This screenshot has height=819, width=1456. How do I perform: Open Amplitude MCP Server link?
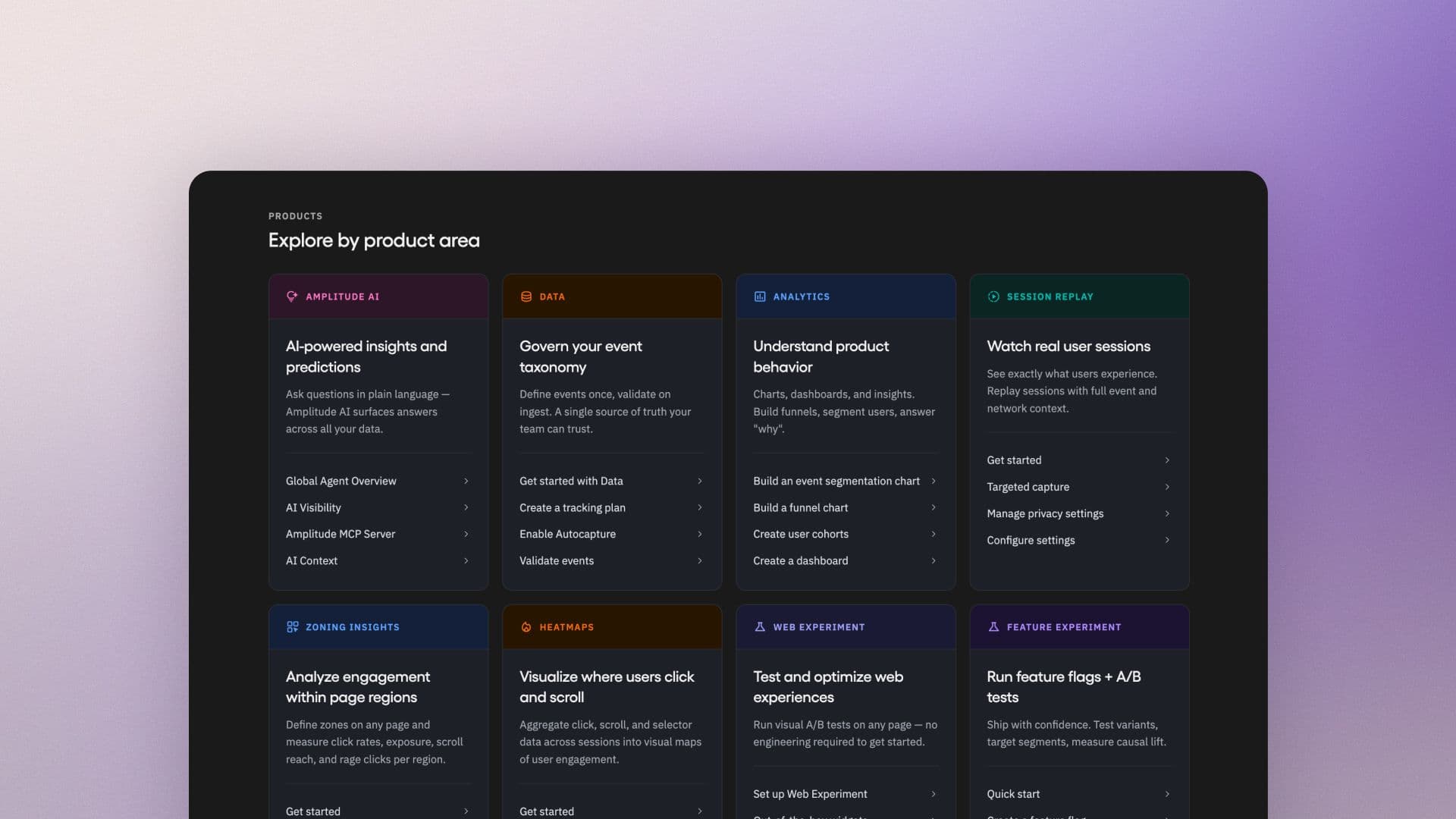(378, 534)
